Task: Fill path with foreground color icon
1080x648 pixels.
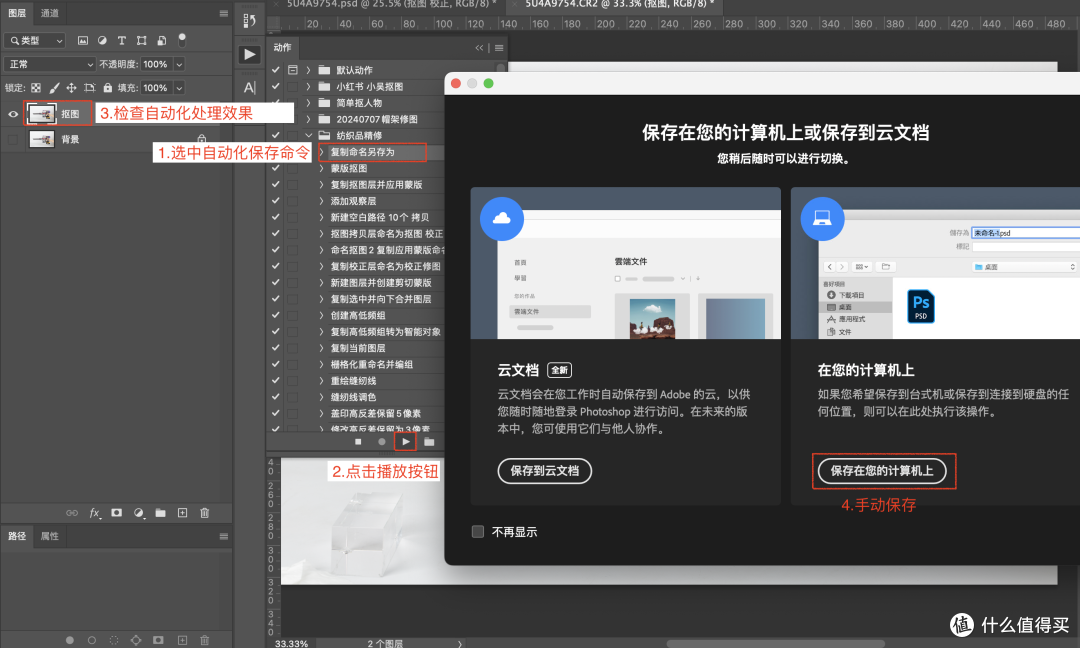Action: [x=70, y=640]
